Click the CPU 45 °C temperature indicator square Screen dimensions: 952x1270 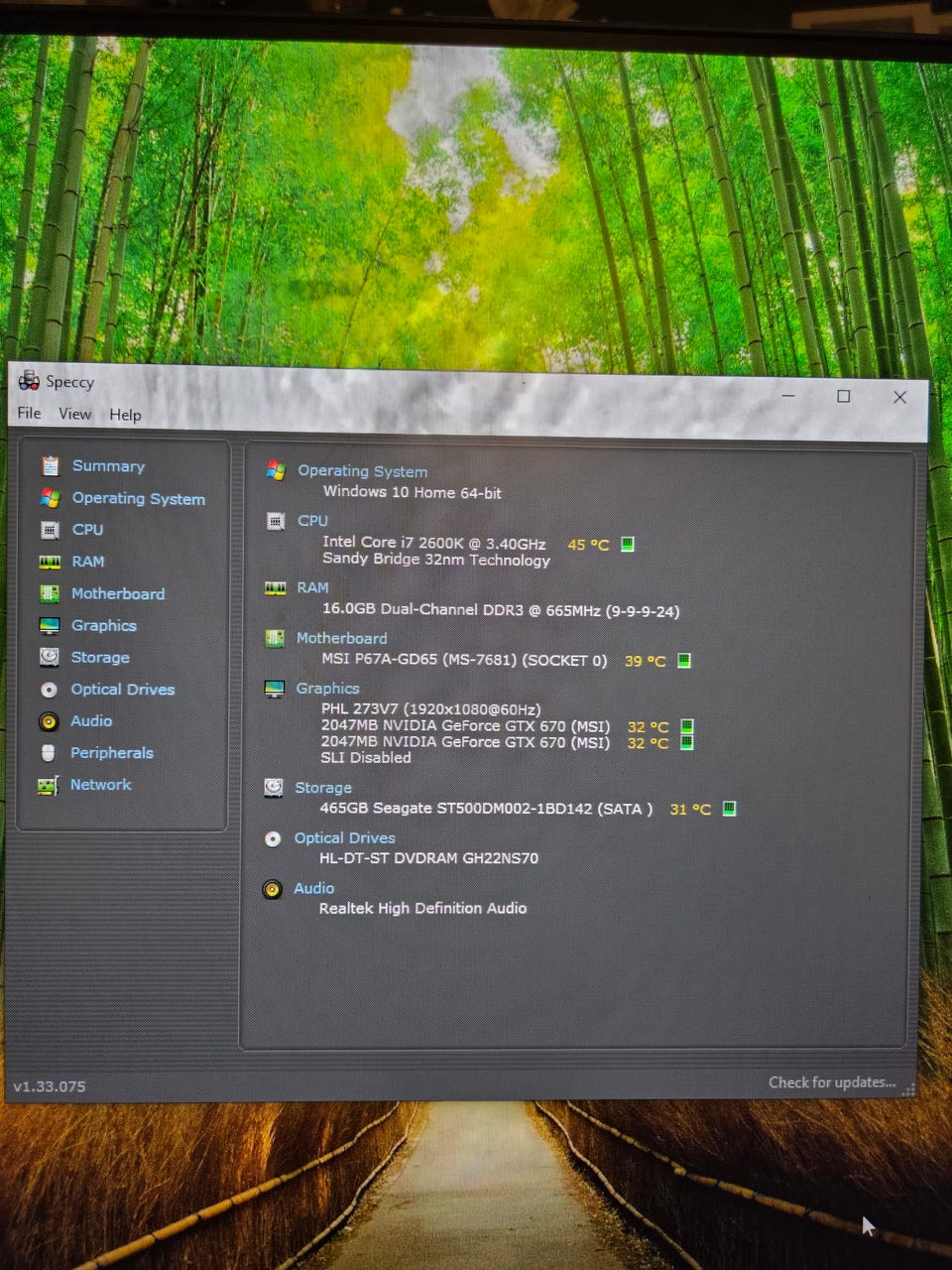[x=627, y=544]
